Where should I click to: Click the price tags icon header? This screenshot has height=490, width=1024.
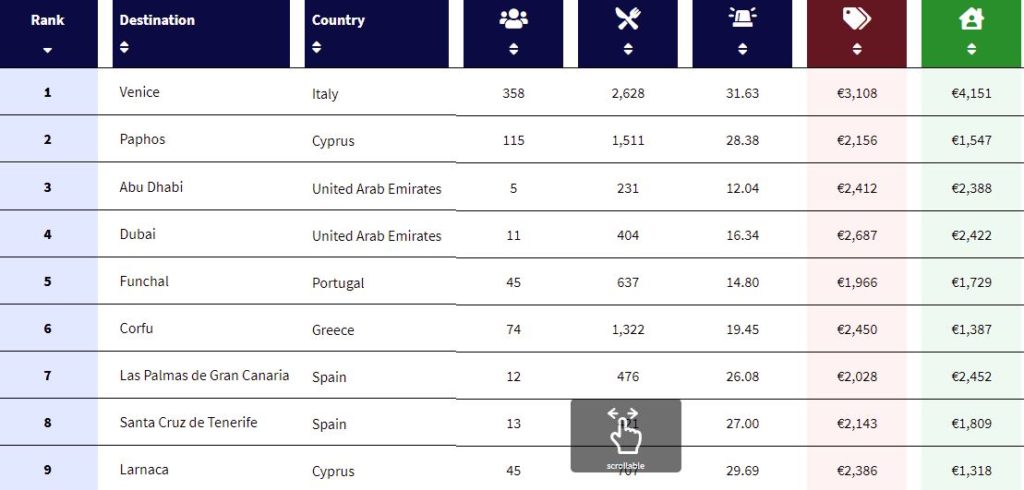click(857, 18)
